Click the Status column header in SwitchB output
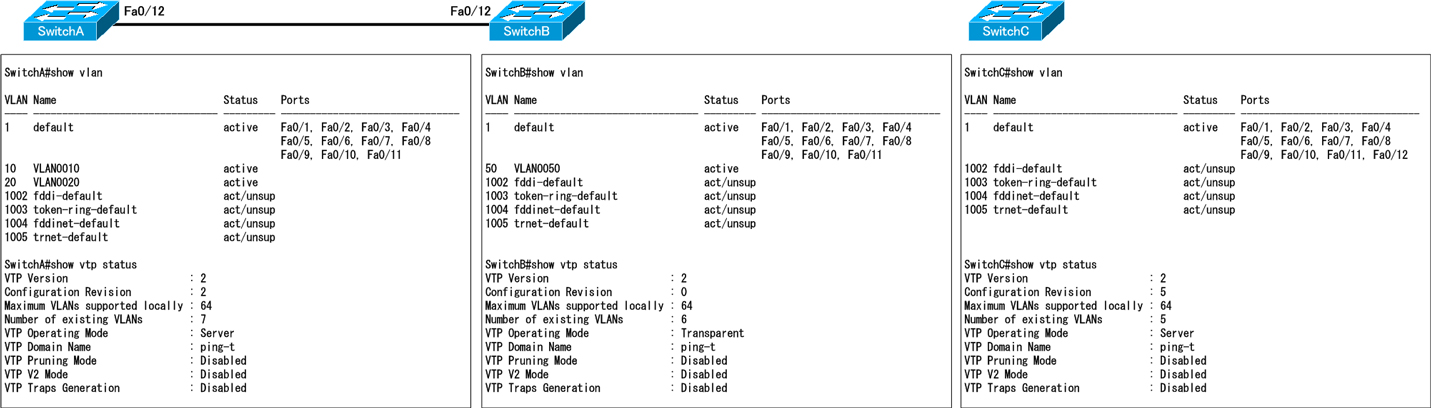The image size is (1431, 408). pos(721,100)
